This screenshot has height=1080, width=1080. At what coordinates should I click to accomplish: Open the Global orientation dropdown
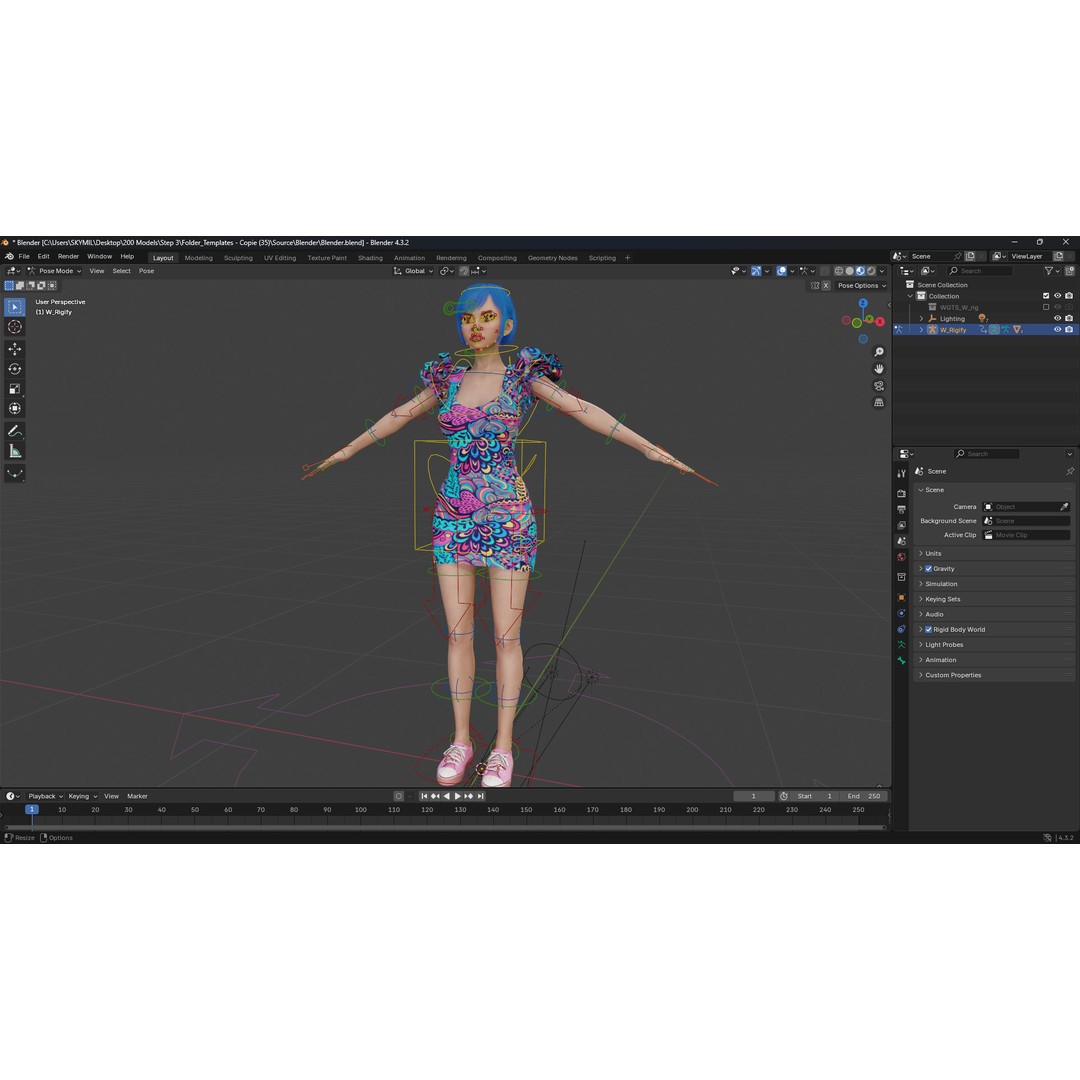413,271
